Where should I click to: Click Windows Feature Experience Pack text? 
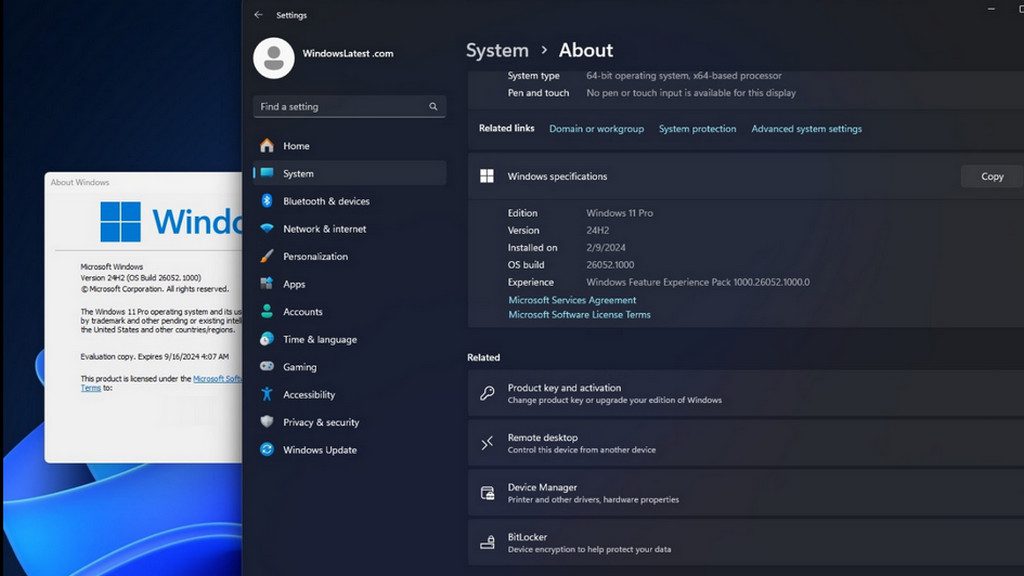click(697, 282)
